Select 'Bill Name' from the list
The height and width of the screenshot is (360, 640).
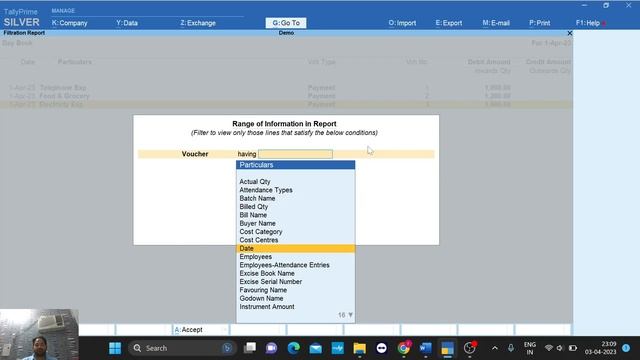pos(296,215)
